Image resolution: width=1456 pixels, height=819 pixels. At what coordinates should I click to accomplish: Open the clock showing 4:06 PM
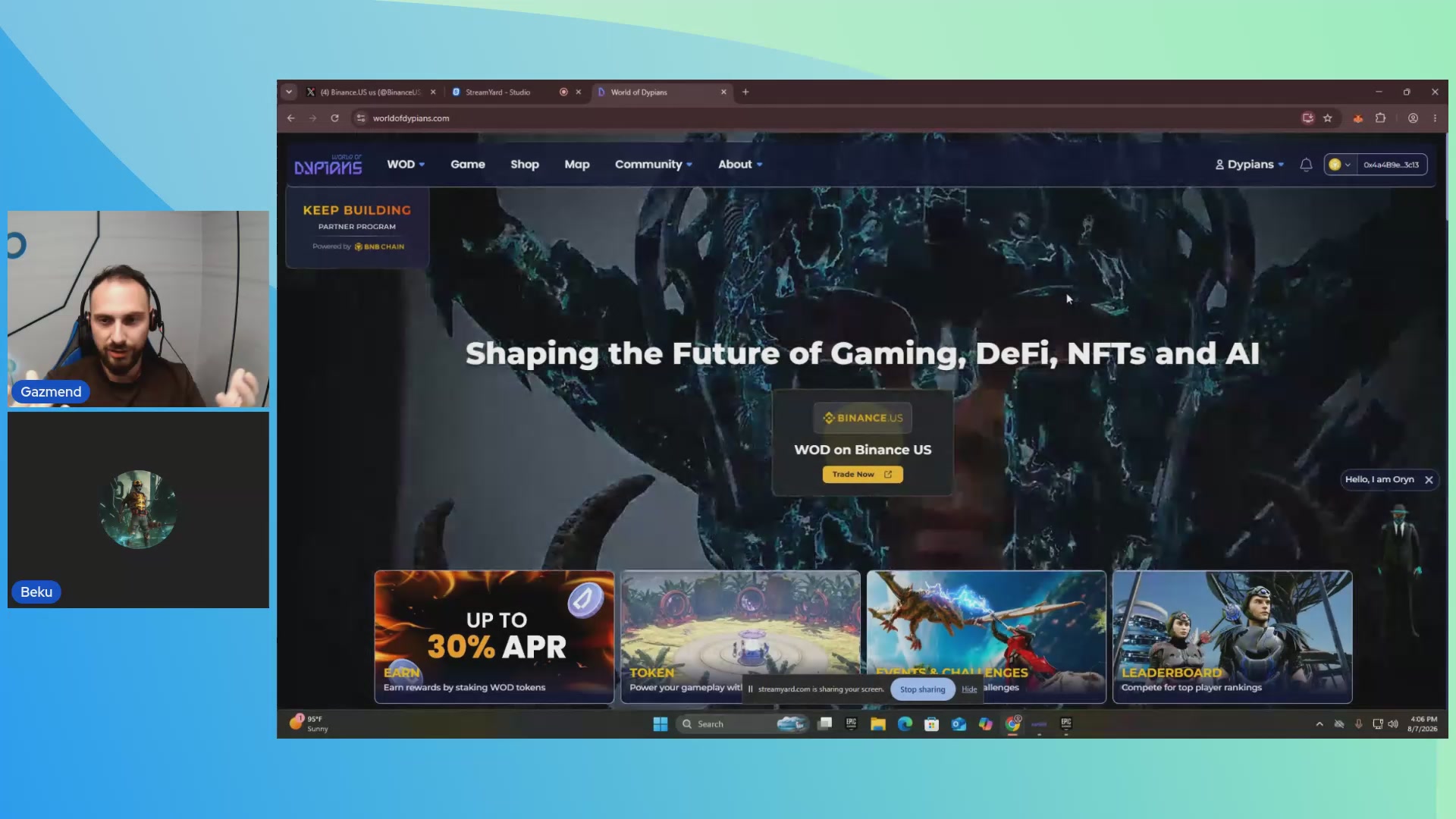[x=1423, y=724]
